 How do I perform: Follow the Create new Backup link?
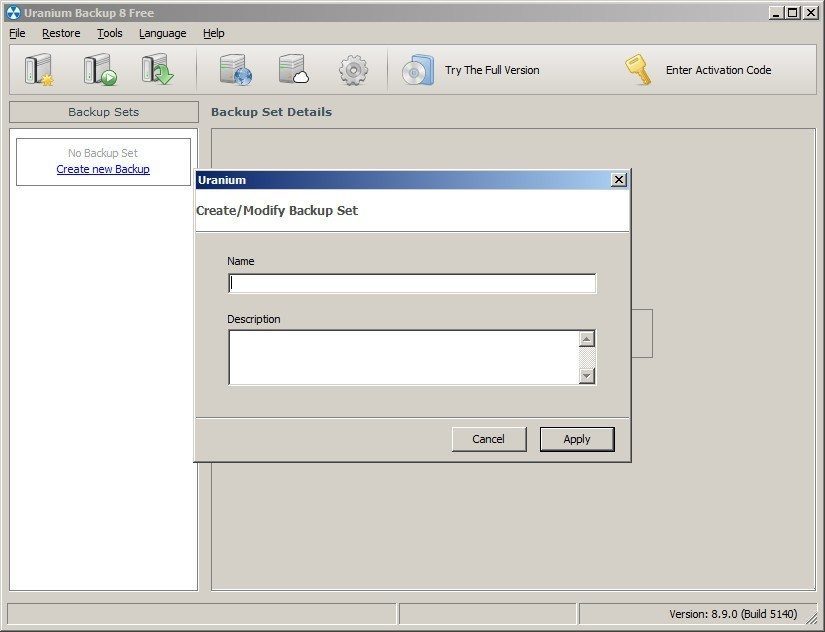103,169
